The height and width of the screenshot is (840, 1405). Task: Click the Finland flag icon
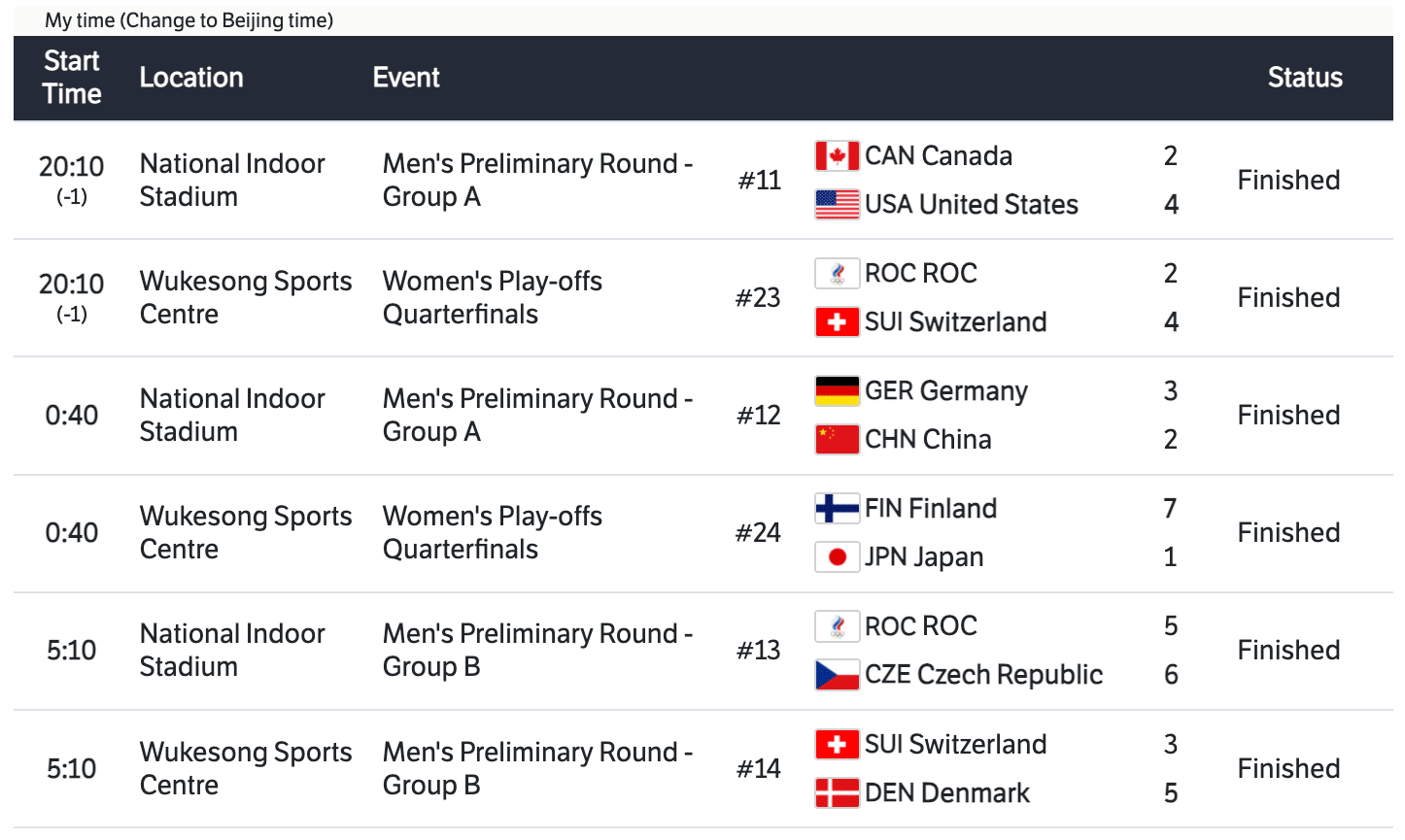coord(837,508)
